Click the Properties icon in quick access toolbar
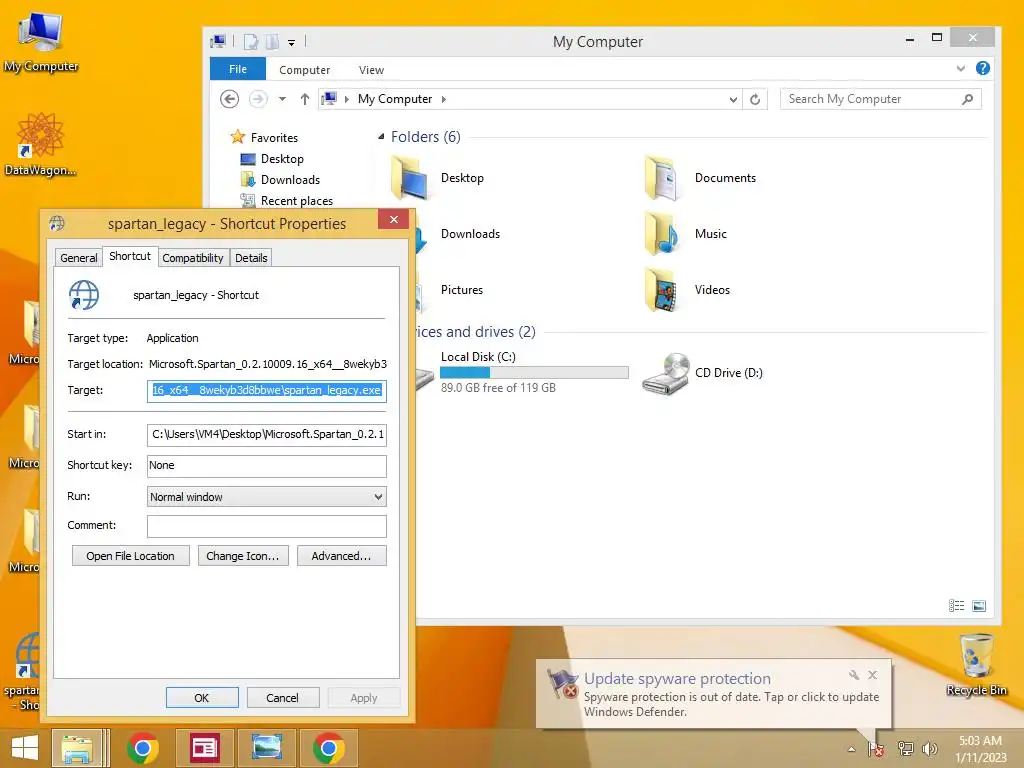 [x=251, y=42]
